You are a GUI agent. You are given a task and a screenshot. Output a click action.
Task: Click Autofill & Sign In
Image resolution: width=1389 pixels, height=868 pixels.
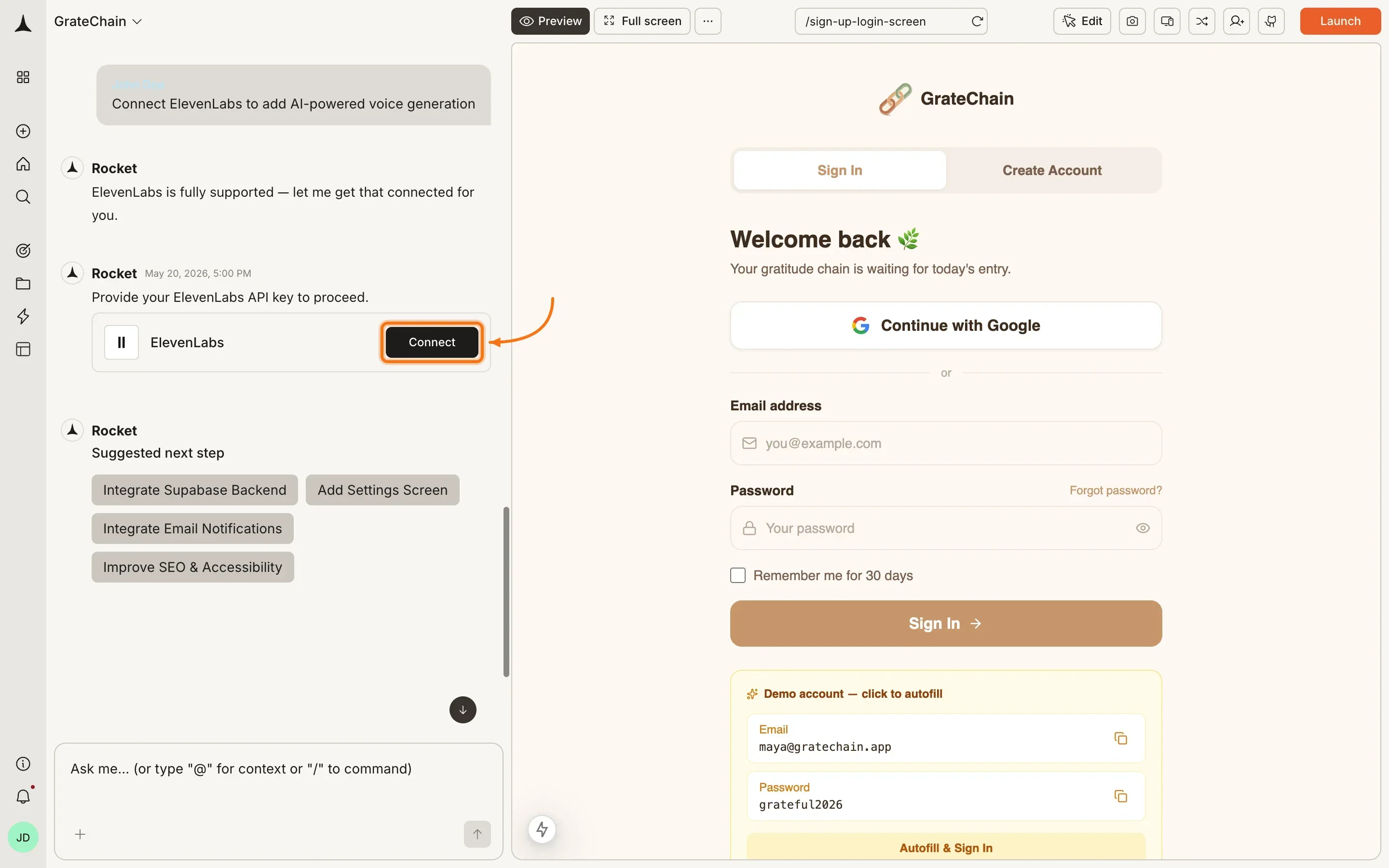click(x=946, y=847)
